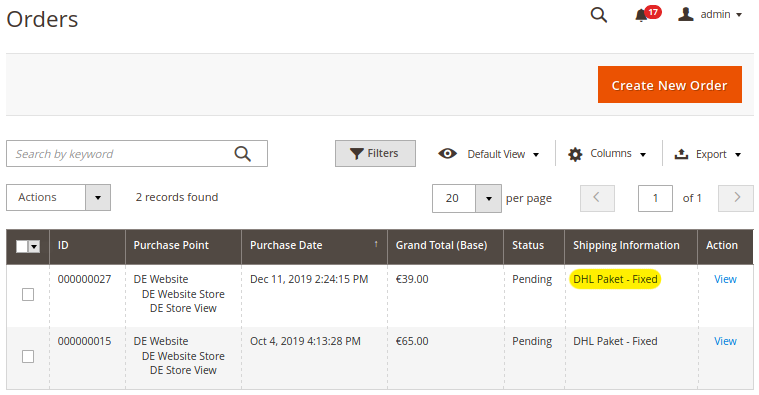Click Pending status of order 000000027
The width and height of the screenshot is (759, 395).
(x=532, y=280)
